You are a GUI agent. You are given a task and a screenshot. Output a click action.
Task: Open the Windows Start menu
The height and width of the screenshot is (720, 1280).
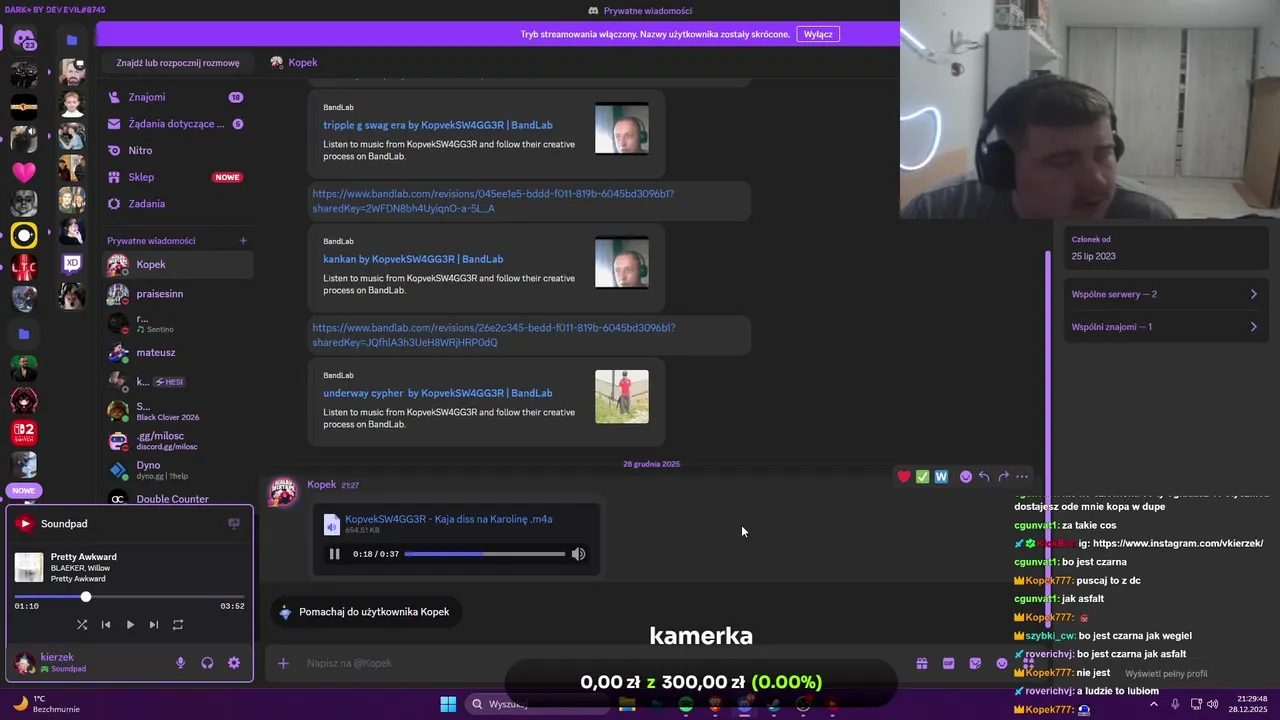(448, 704)
